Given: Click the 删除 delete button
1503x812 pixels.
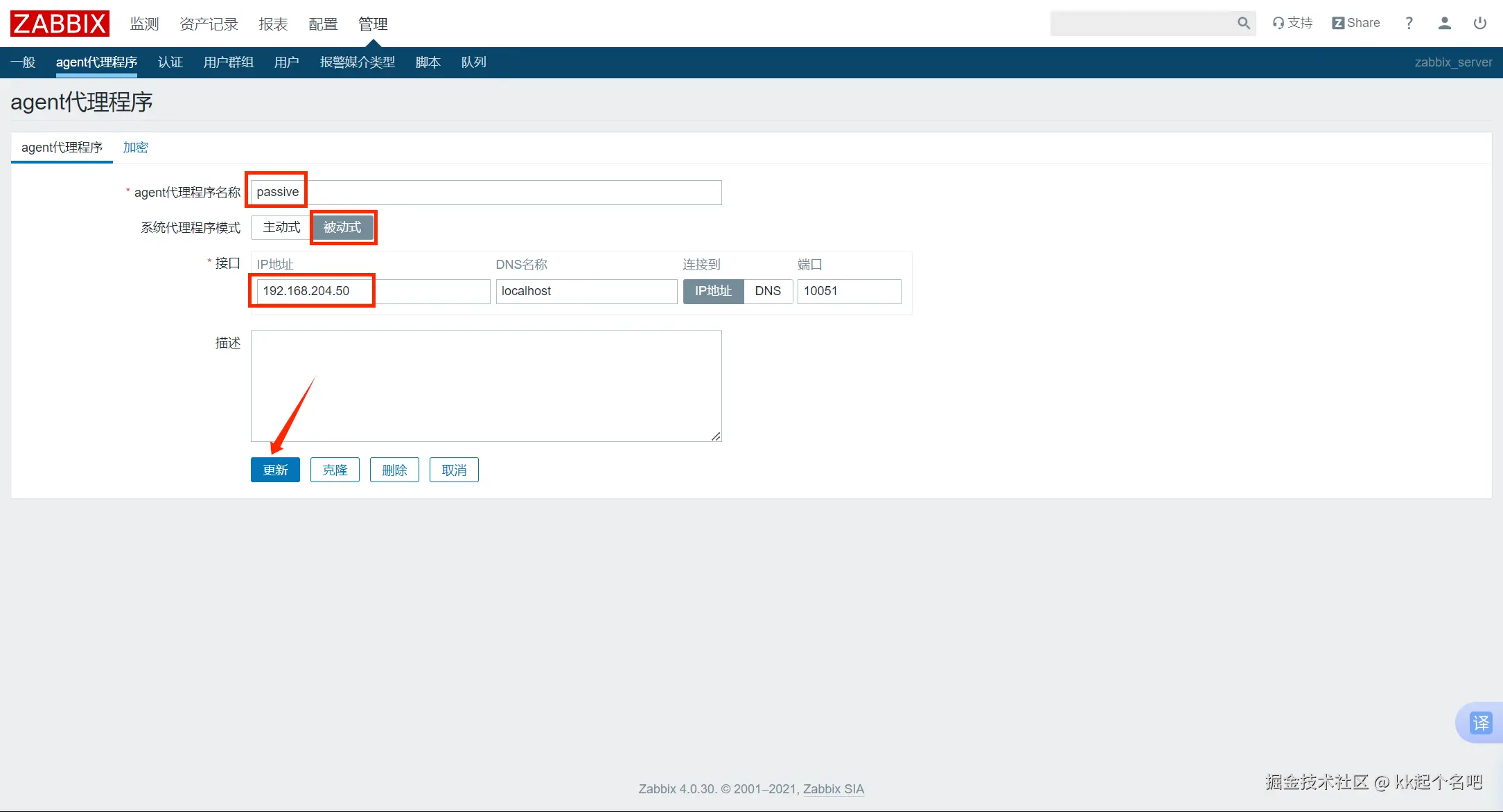Looking at the screenshot, I should point(394,470).
